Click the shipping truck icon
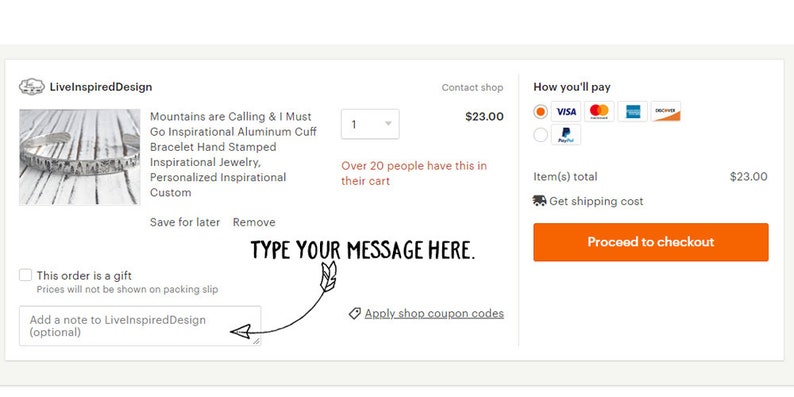Image resolution: width=794 pixels, height=397 pixels. coord(539,201)
